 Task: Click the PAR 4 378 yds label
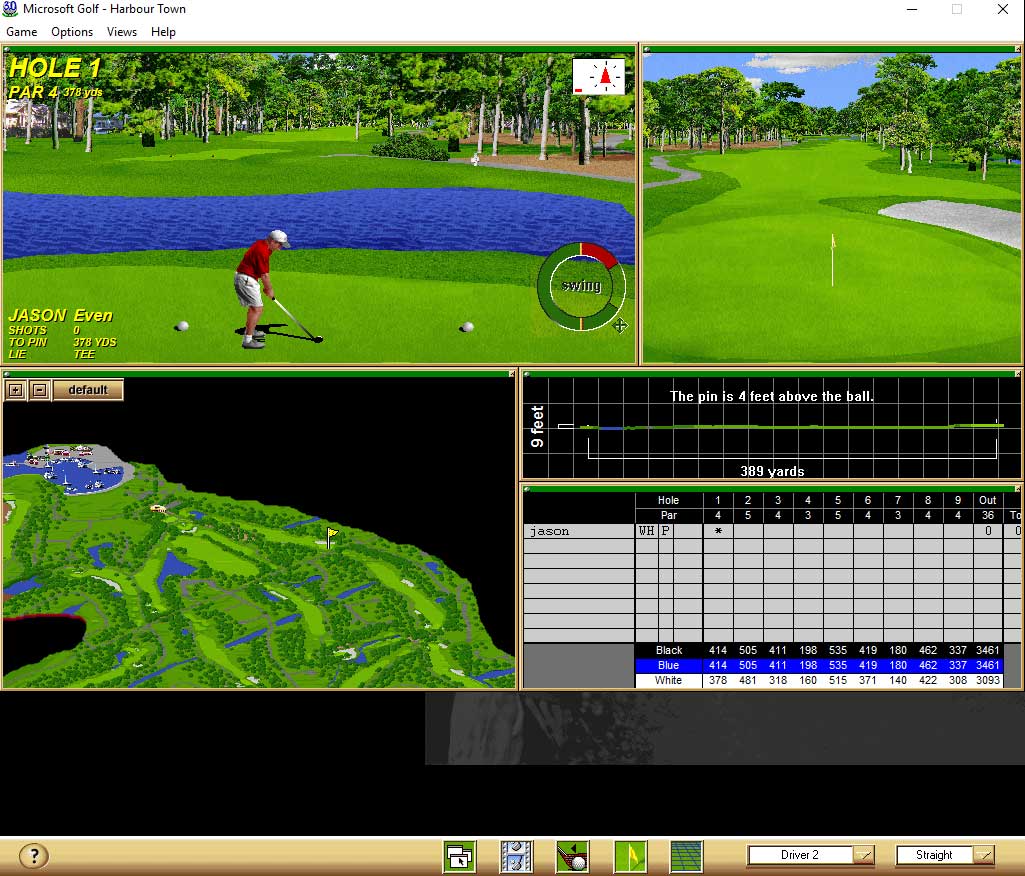56,92
